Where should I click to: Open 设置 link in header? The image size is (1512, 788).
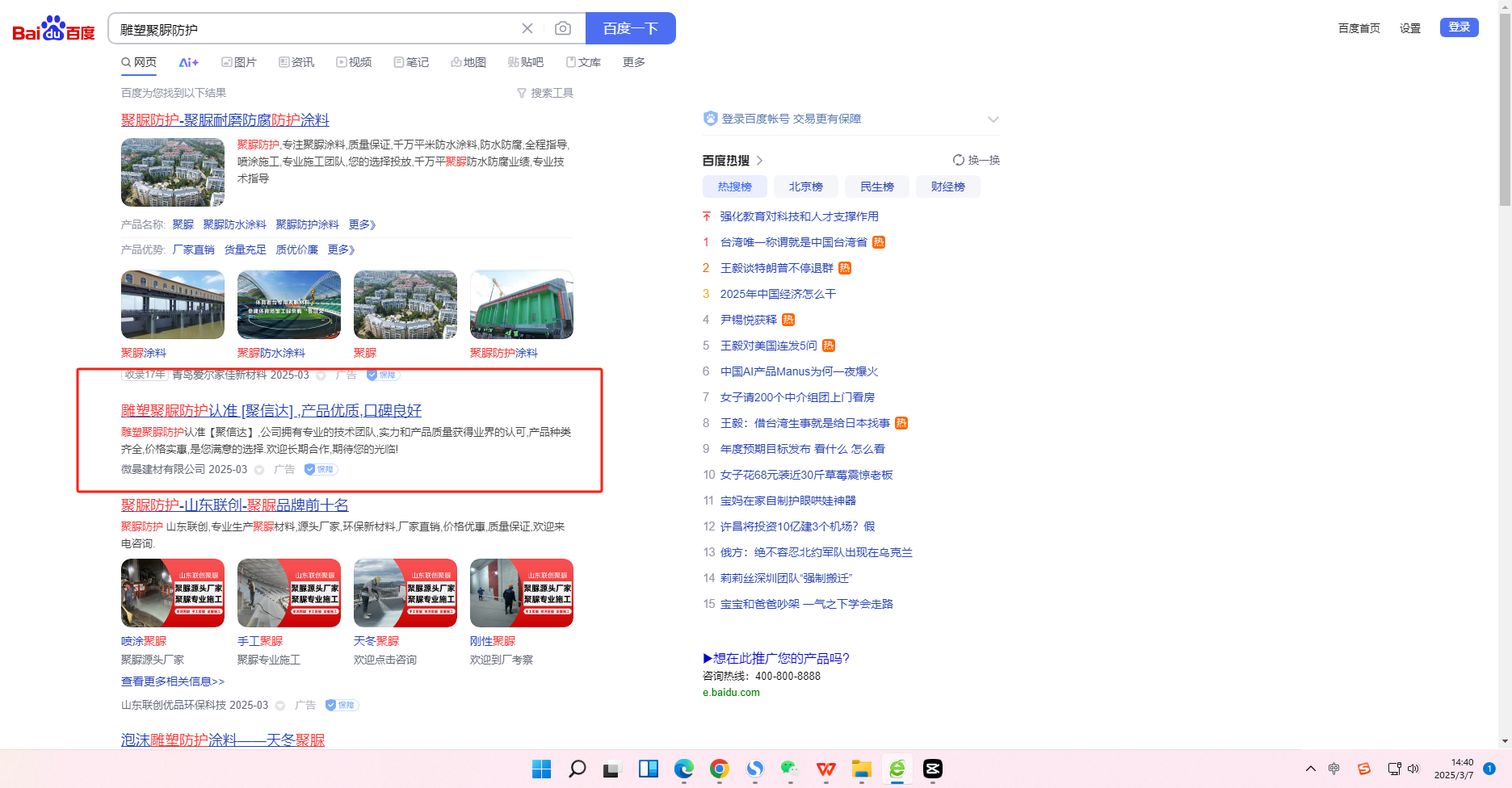pyautogui.click(x=1410, y=28)
